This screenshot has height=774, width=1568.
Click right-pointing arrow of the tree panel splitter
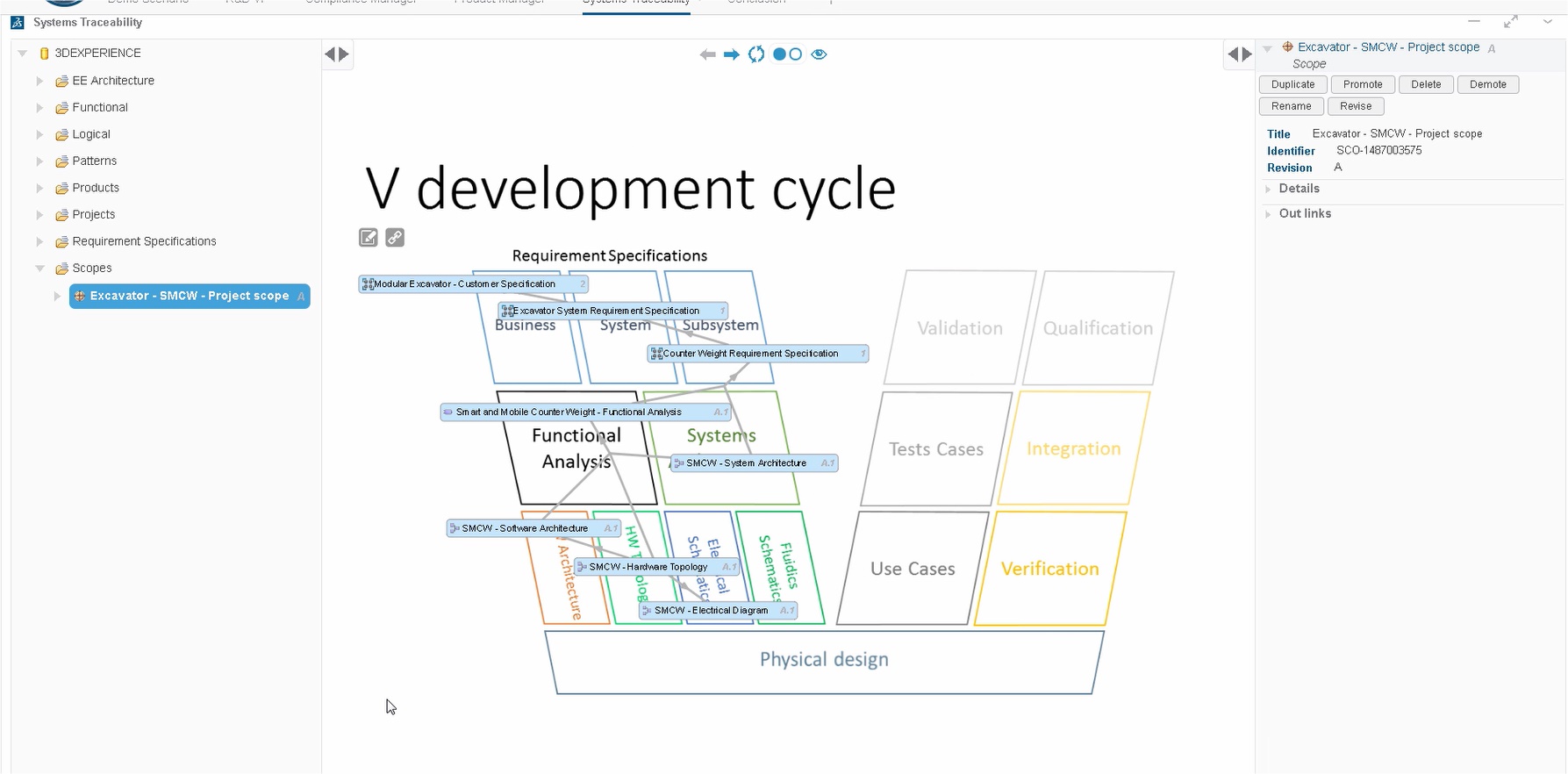click(x=344, y=54)
